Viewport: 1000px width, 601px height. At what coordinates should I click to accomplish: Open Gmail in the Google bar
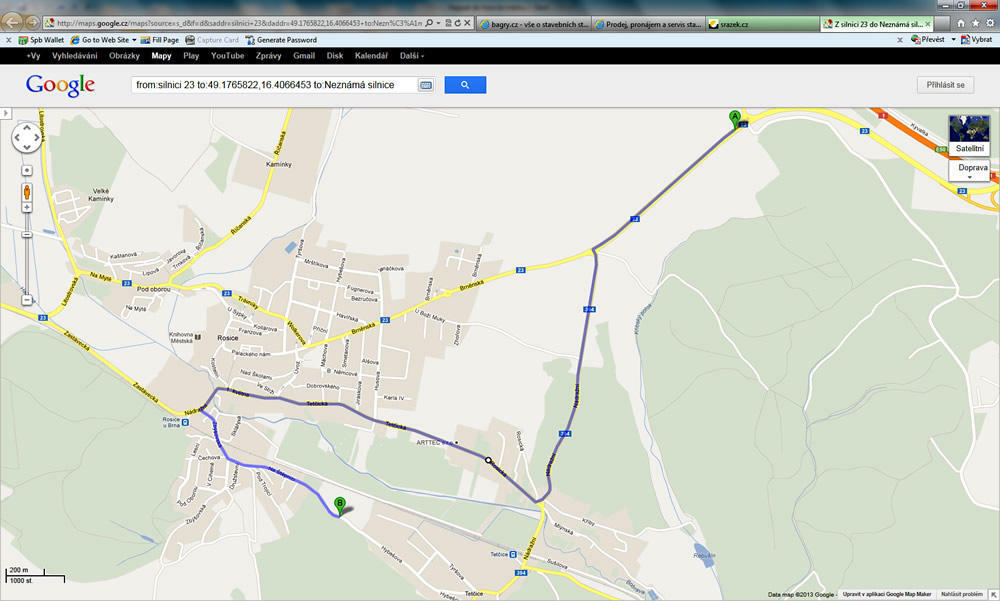[304, 56]
